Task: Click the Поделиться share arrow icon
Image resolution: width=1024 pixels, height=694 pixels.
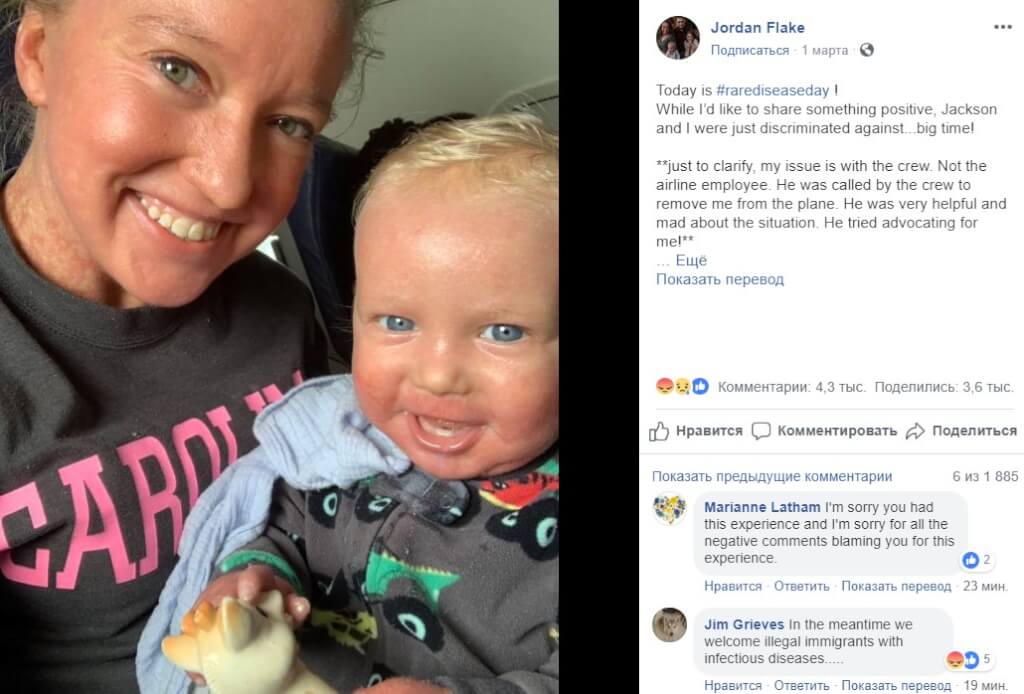Action: [x=915, y=431]
